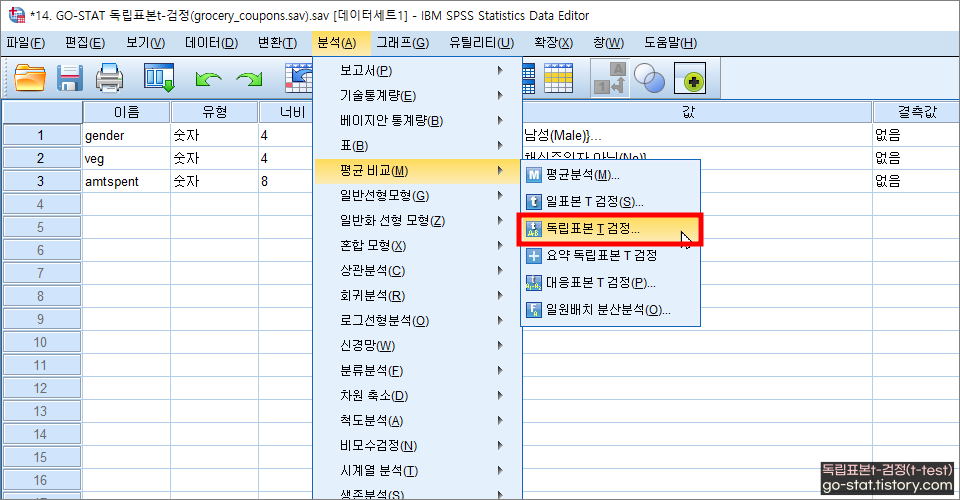960x500 pixels.
Task: Choose 대응표본 T 검정(P) menu item
Action: click(x=610, y=283)
